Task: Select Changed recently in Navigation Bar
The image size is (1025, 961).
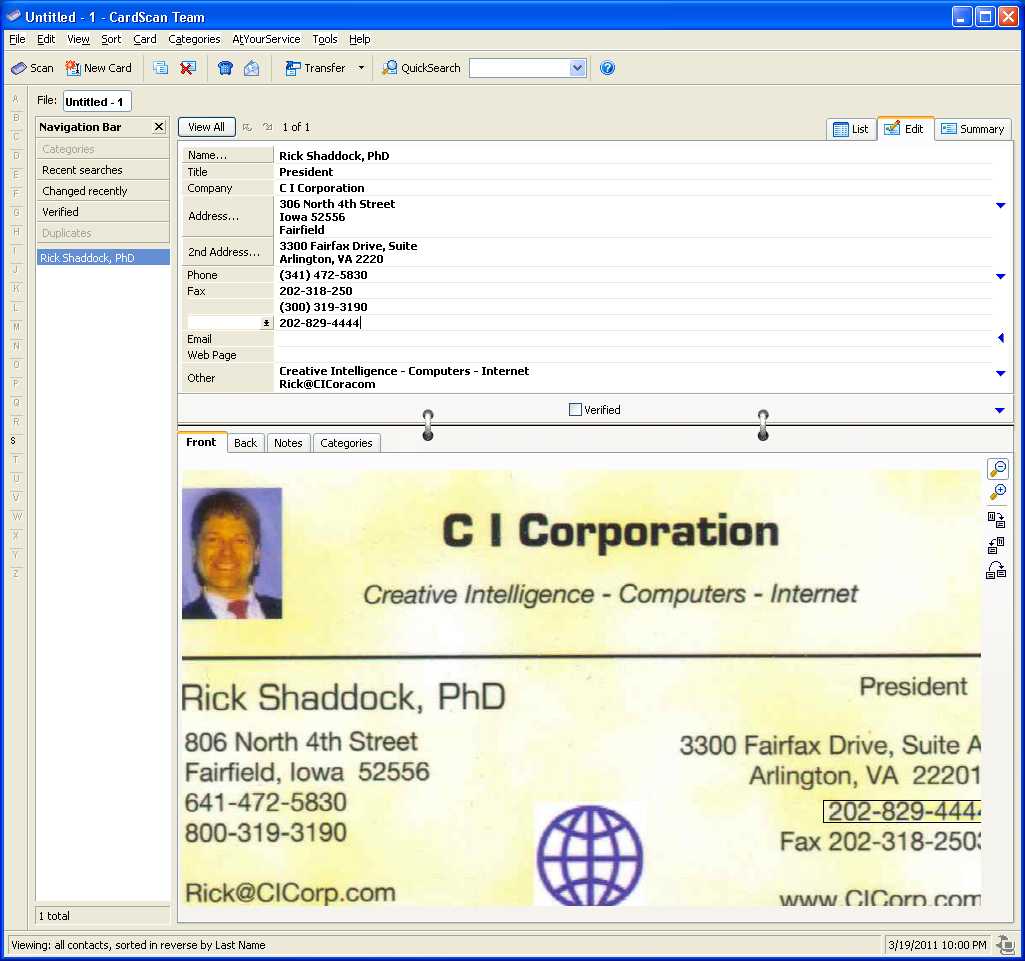Action: pos(103,191)
